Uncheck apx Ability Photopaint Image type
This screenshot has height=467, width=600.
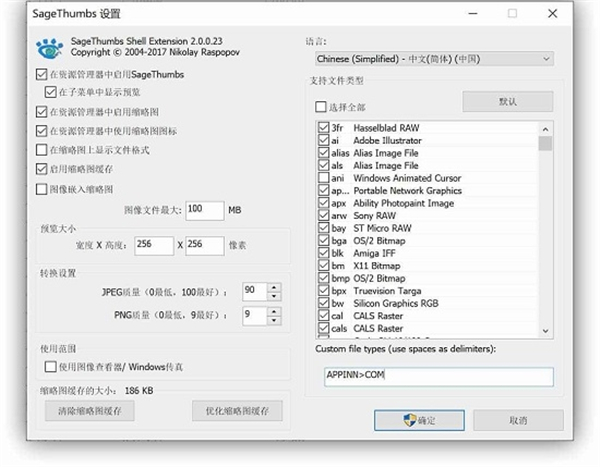pyautogui.click(x=324, y=202)
